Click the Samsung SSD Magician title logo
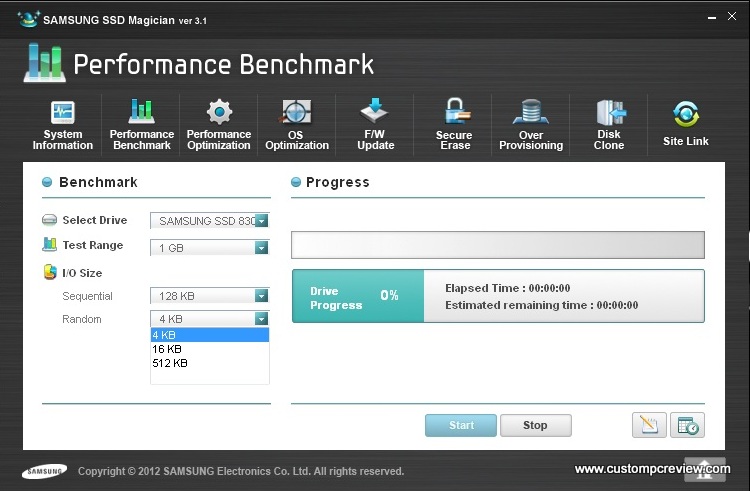750x491 pixels. coord(28,19)
